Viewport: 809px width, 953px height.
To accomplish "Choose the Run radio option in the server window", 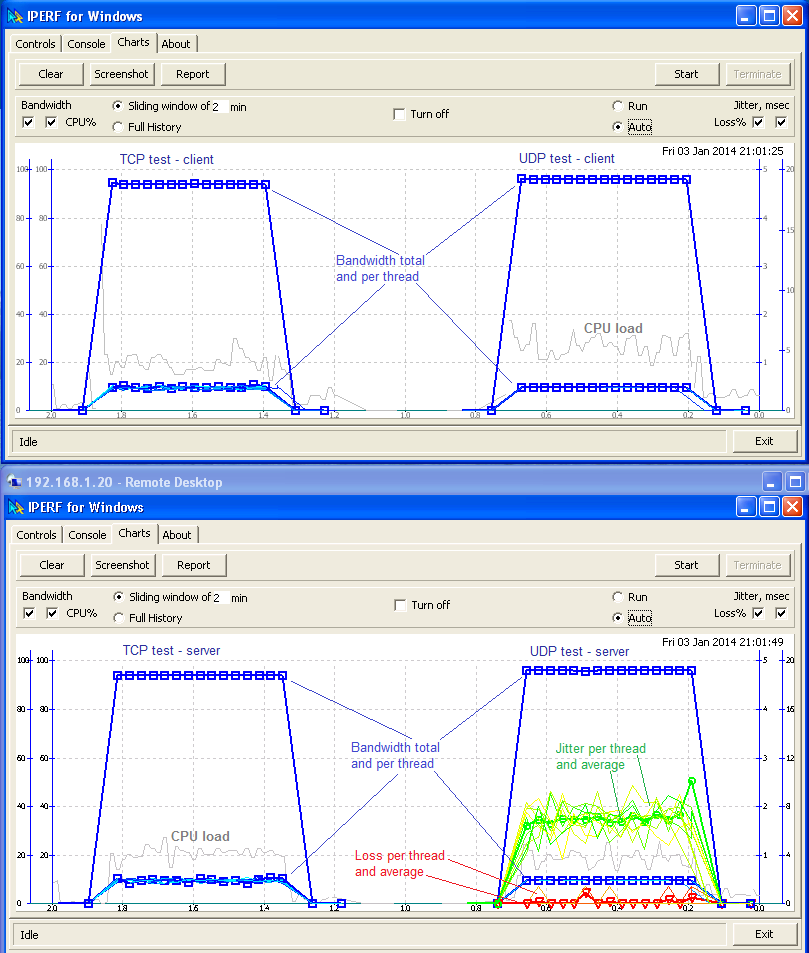I will click(x=618, y=597).
